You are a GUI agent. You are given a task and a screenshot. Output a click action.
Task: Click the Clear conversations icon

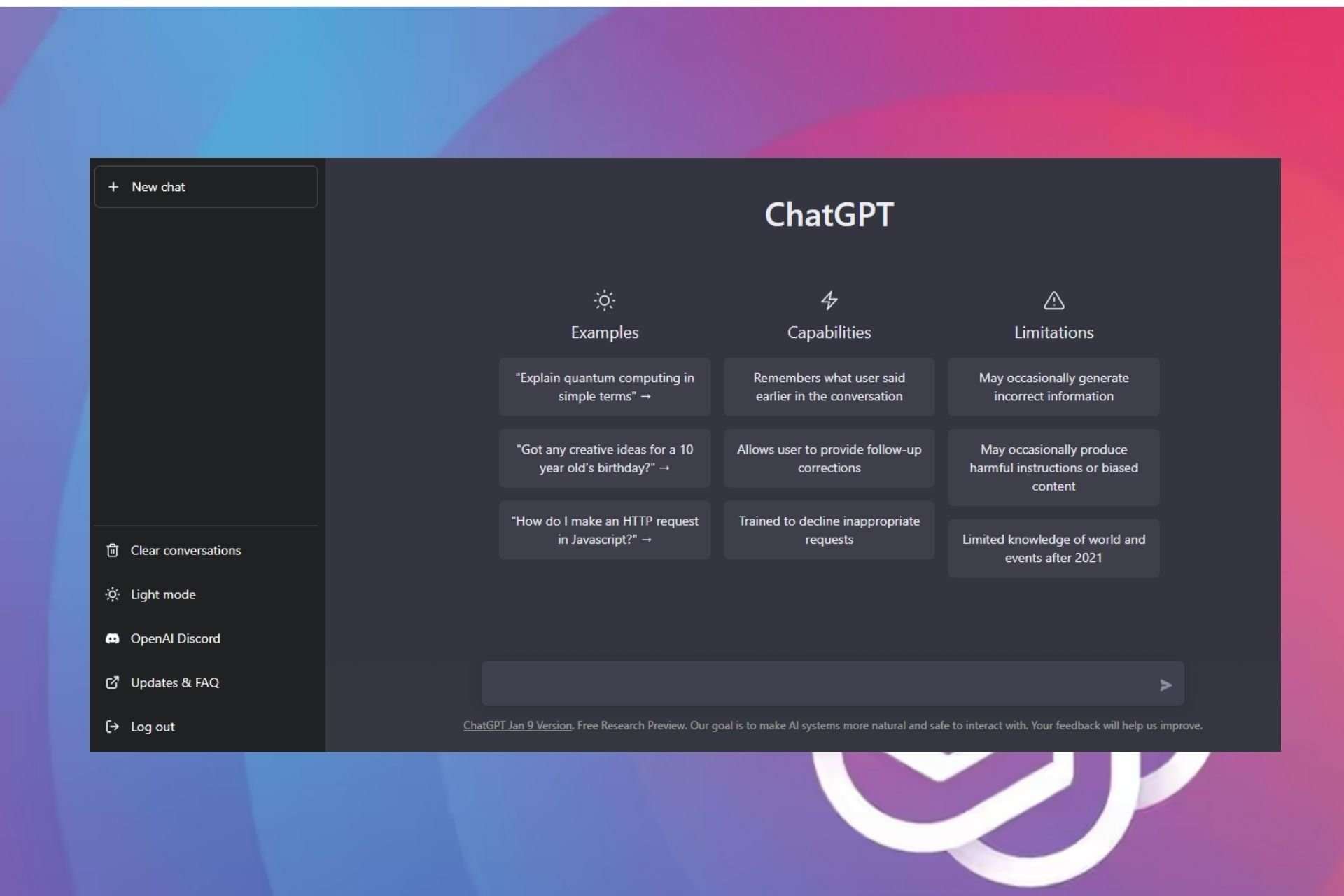tap(113, 549)
